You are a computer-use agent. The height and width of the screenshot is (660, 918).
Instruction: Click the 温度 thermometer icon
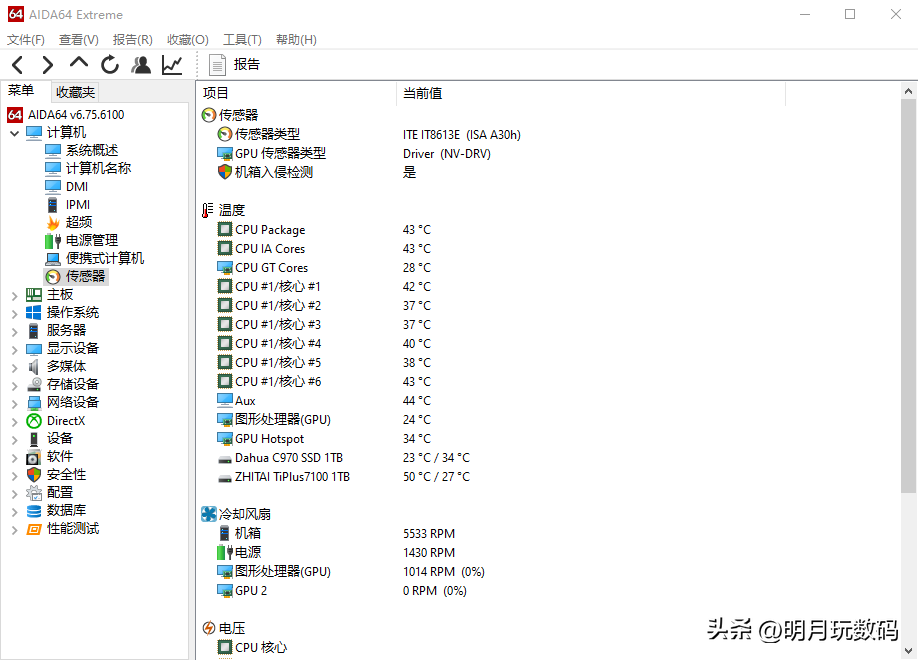[x=207, y=210]
